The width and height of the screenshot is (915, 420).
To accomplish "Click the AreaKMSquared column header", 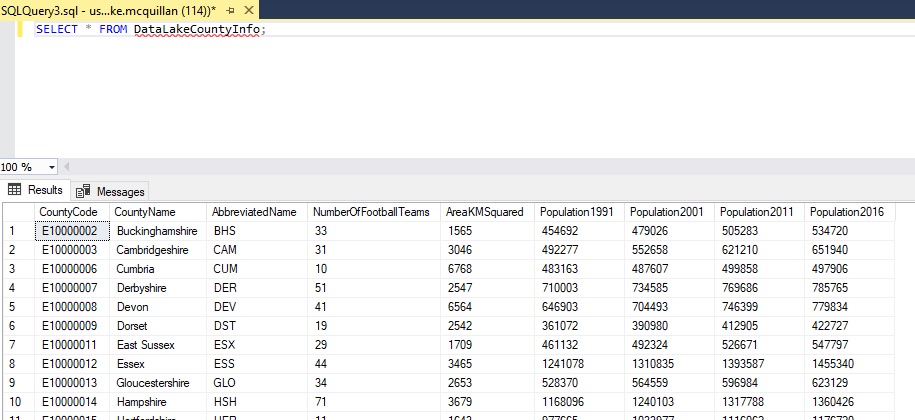I will 484,212.
